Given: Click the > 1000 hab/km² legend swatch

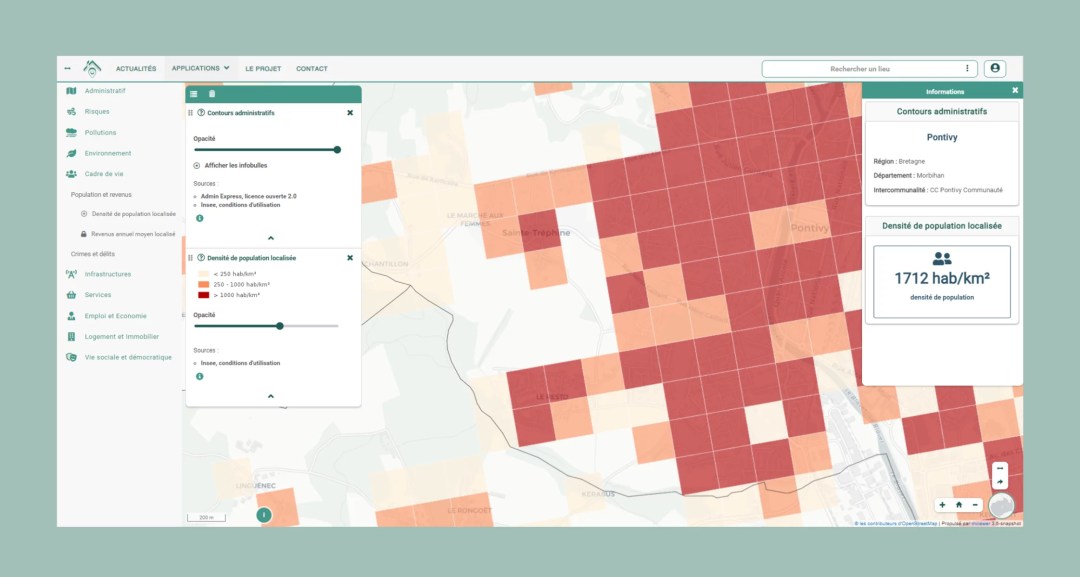Looking at the screenshot, I should 204,295.
